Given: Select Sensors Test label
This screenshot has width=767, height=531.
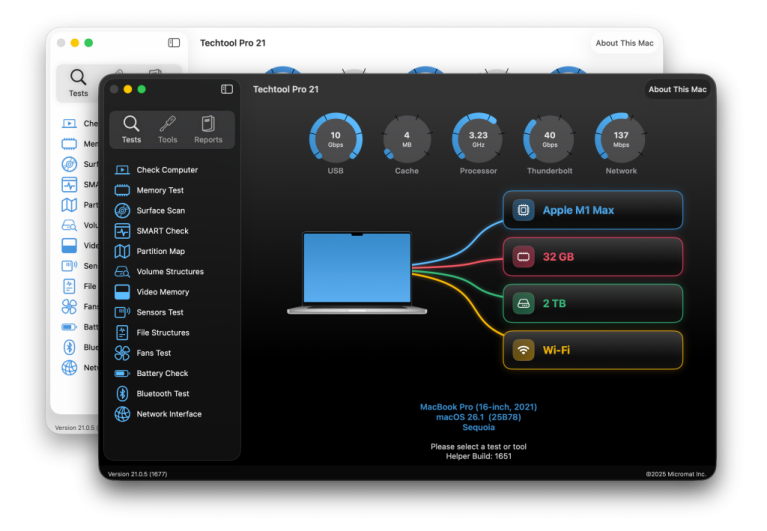Looking at the screenshot, I should 160,312.
